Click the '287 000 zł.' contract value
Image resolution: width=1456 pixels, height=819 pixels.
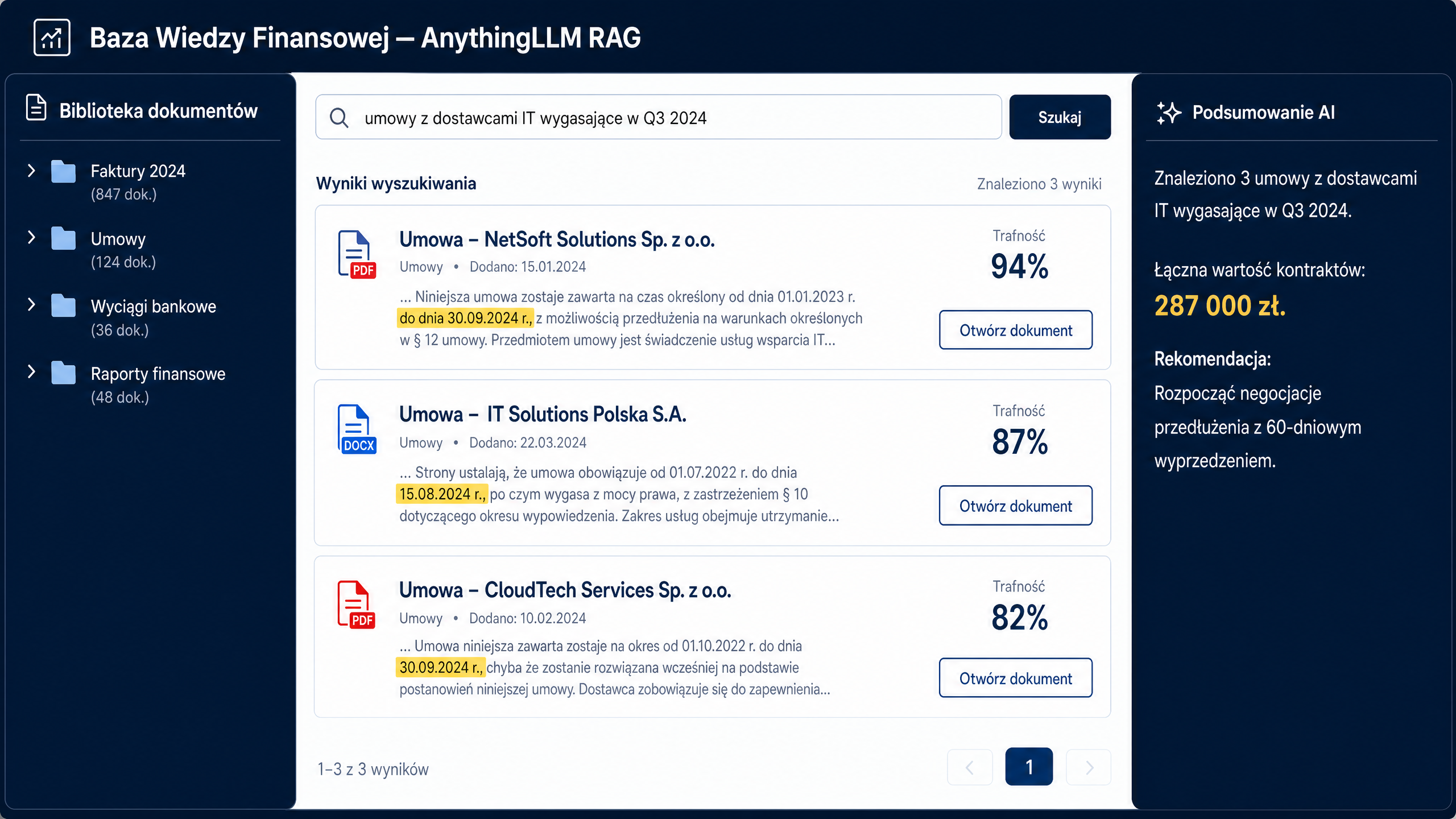[x=1220, y=306]
